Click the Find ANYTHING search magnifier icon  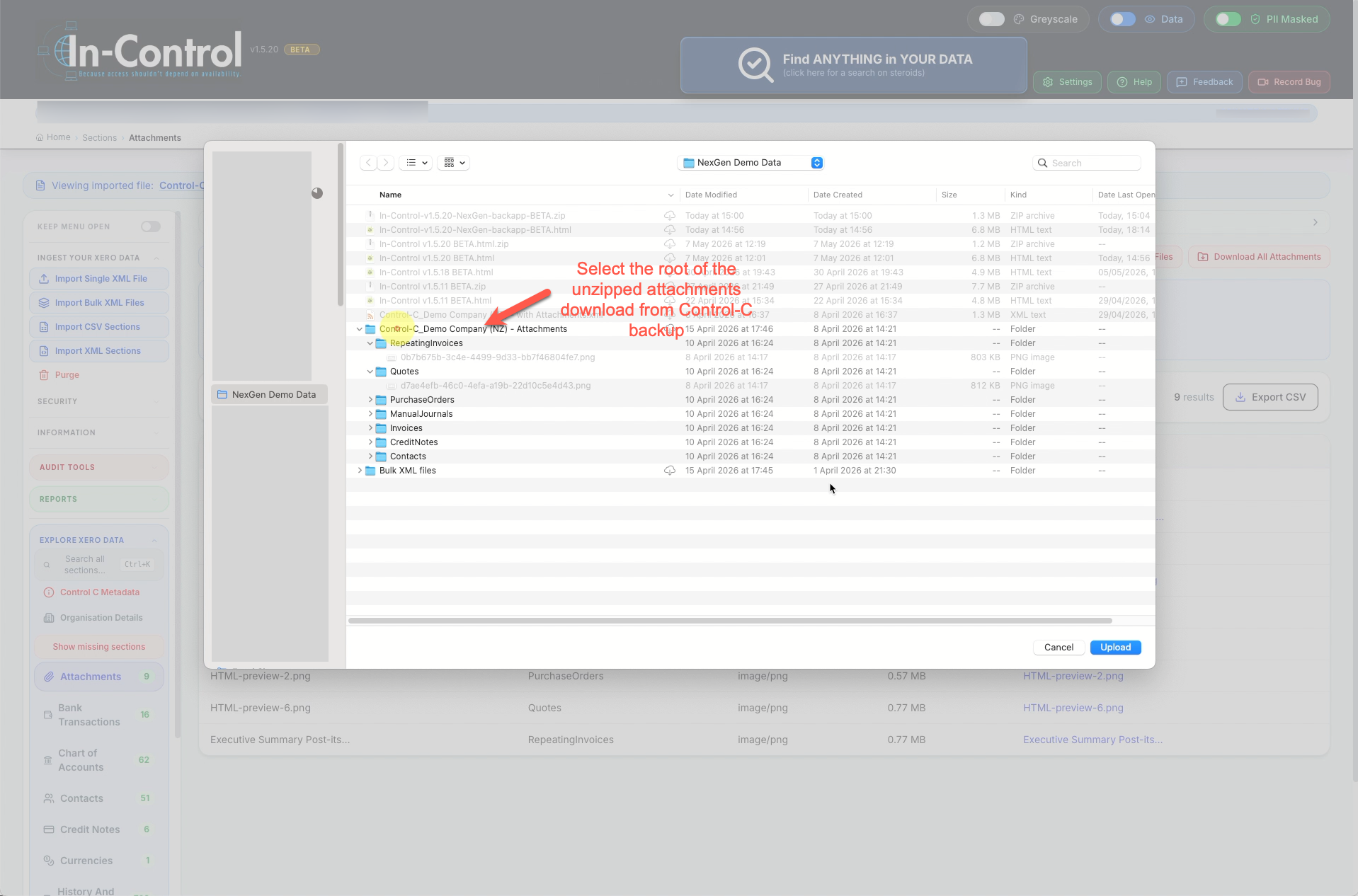tap(755, 65)
